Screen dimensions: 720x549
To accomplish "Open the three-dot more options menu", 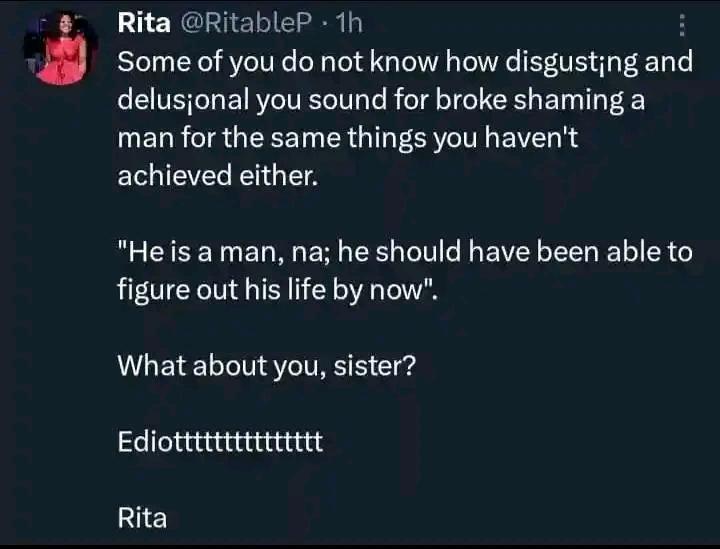I will click(682, 25).
